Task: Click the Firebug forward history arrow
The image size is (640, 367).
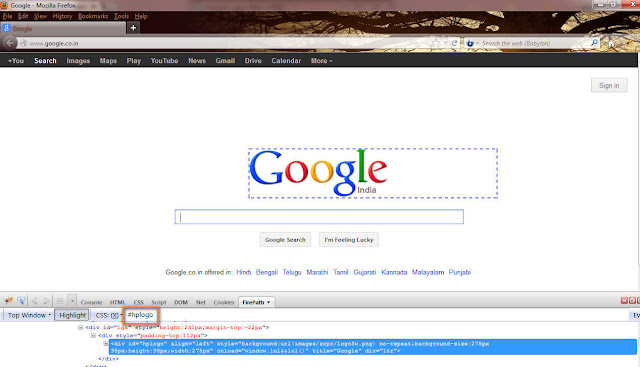Action: pyautogui.click(x=46, y=301)
